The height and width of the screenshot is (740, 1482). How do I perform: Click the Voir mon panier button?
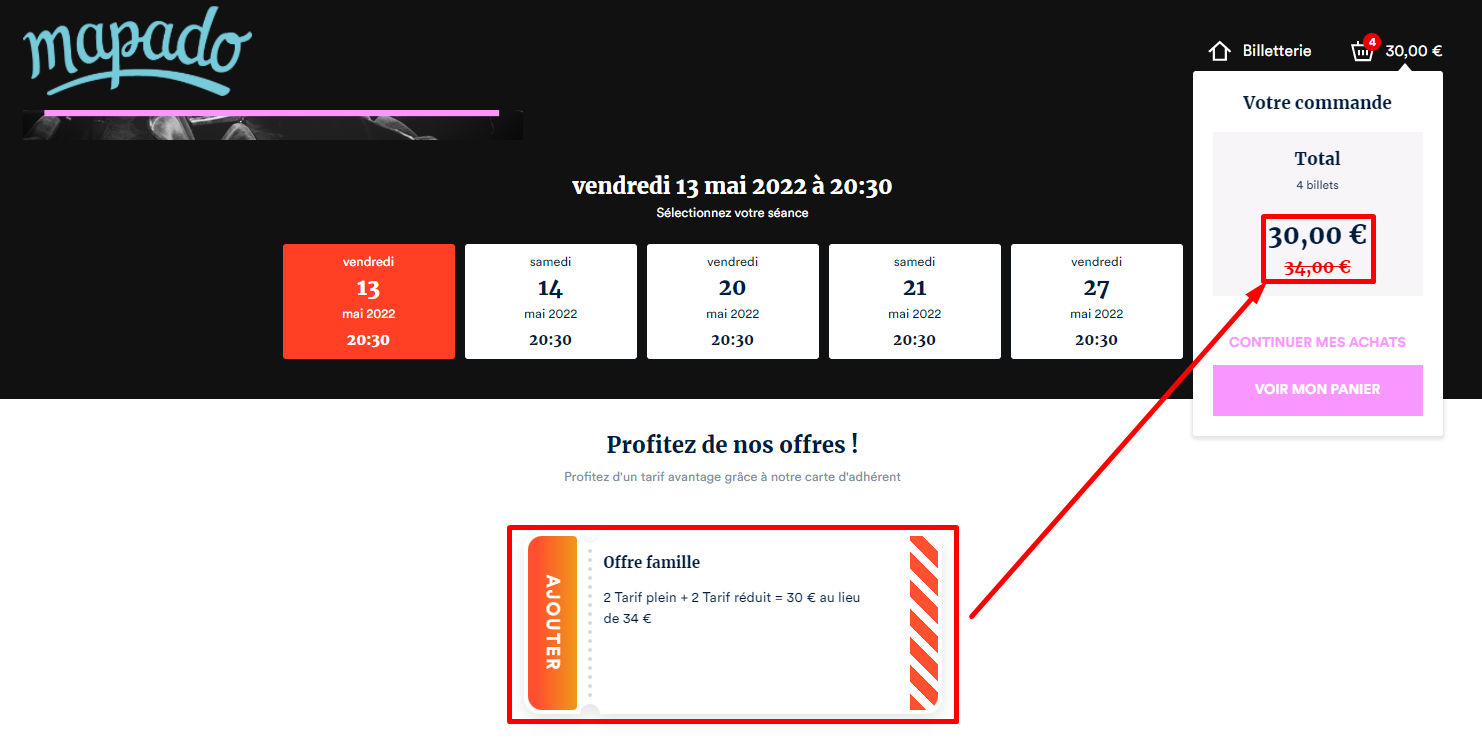[x=1317, y=390]
